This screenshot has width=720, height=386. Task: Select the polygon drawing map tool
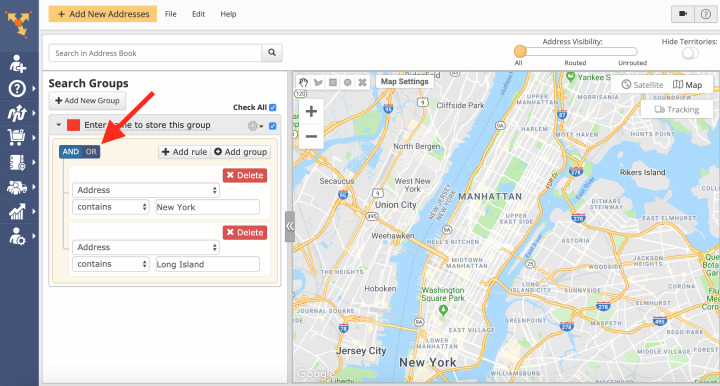click(x=318, y=83)
